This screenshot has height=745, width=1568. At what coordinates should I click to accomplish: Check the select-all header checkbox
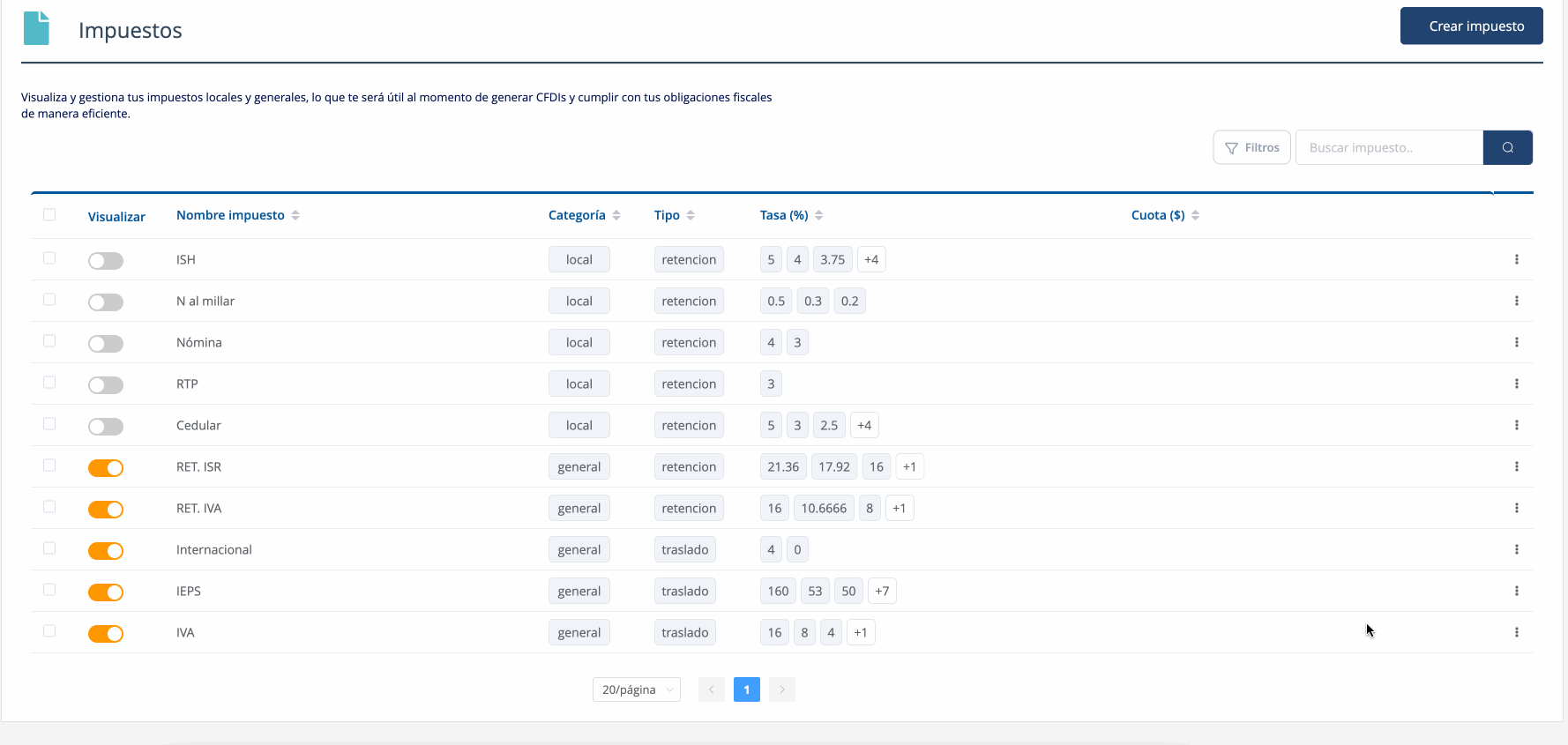49,214
